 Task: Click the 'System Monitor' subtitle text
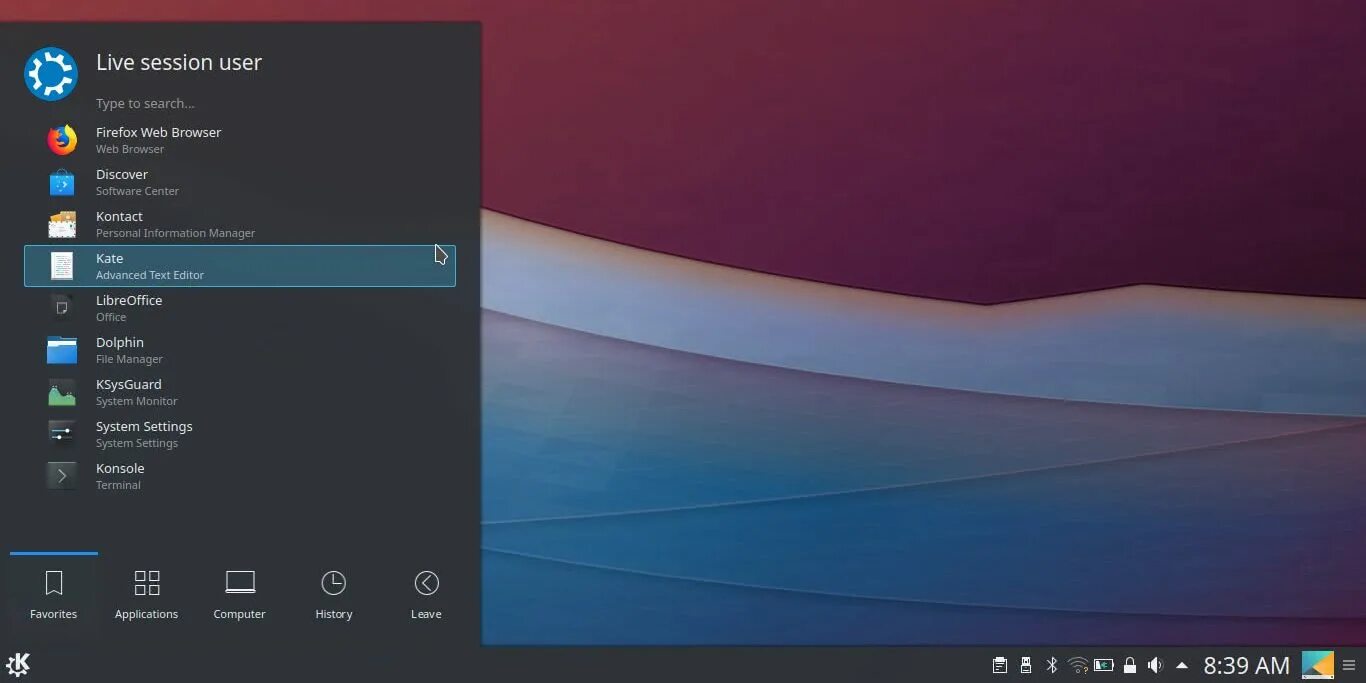click(x=136, y=401)
